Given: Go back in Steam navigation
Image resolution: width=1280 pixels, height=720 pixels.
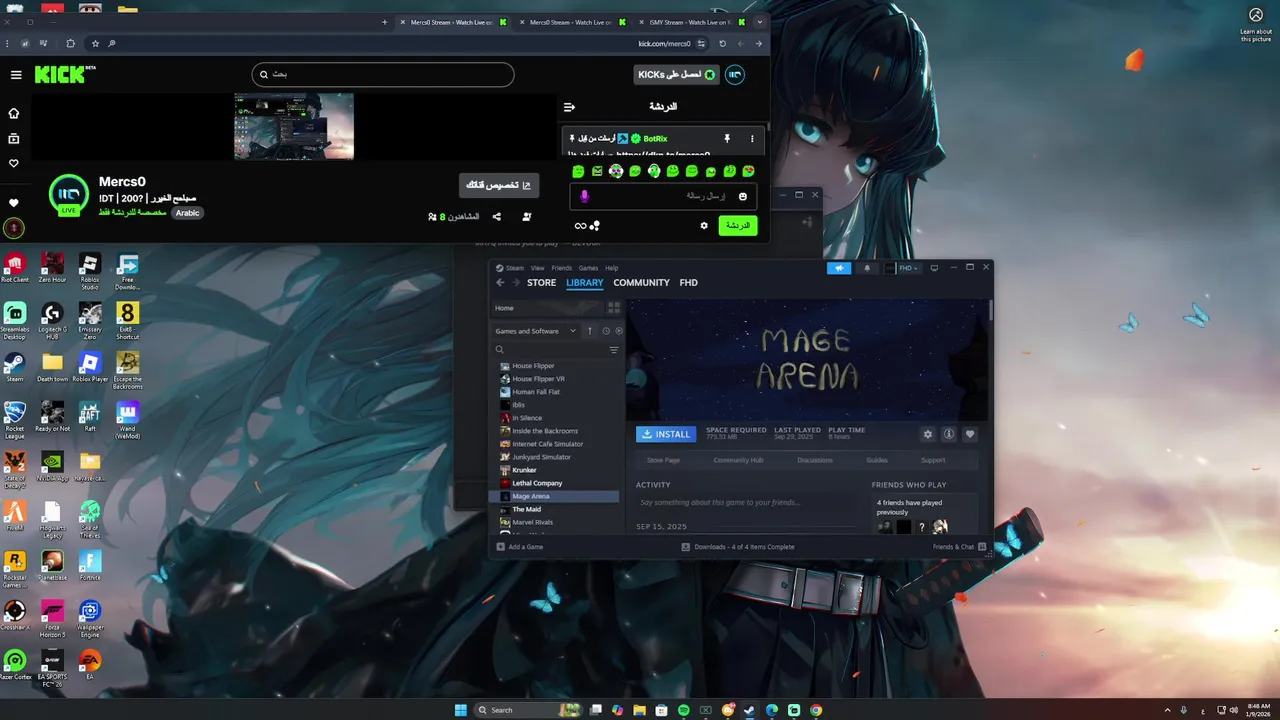Looking at the screenshot, I should point(501,283).
